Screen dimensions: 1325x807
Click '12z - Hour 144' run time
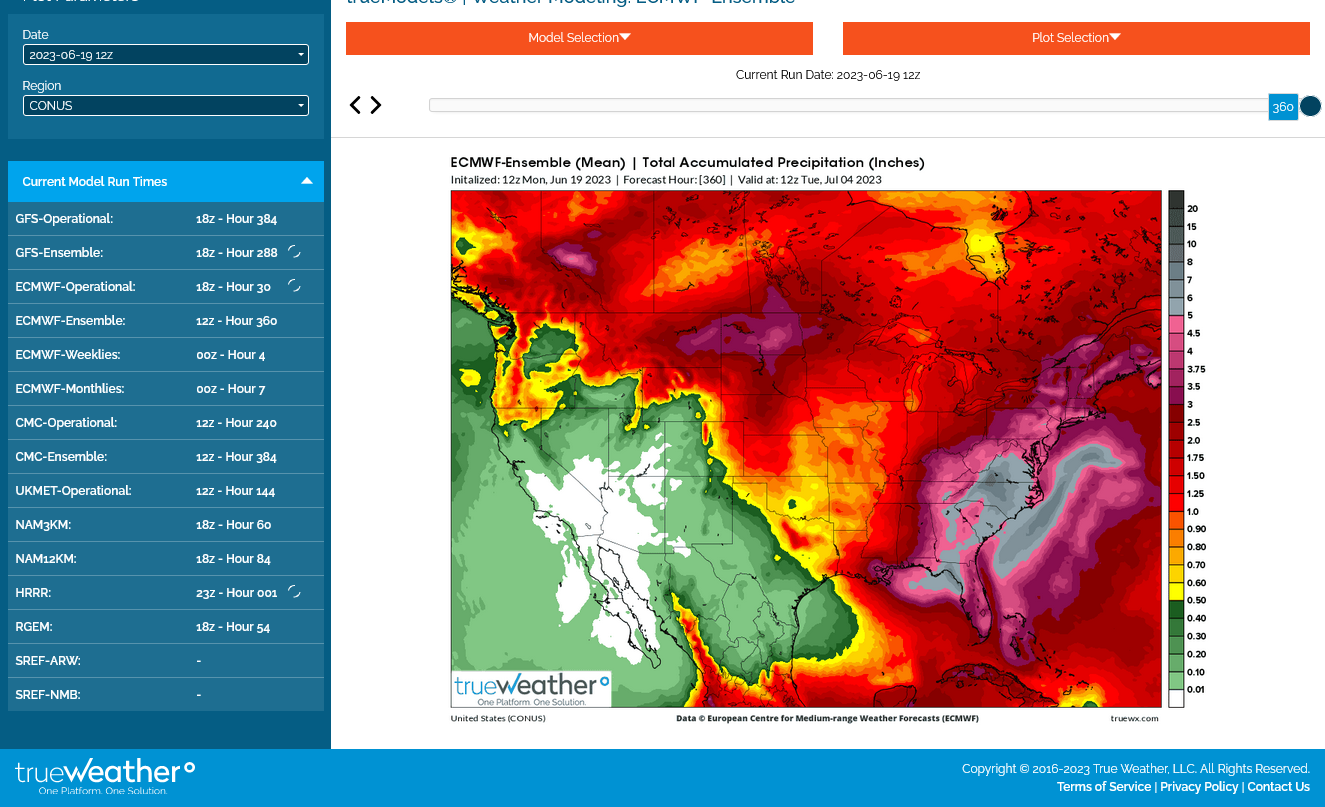(x=236, y=491)
